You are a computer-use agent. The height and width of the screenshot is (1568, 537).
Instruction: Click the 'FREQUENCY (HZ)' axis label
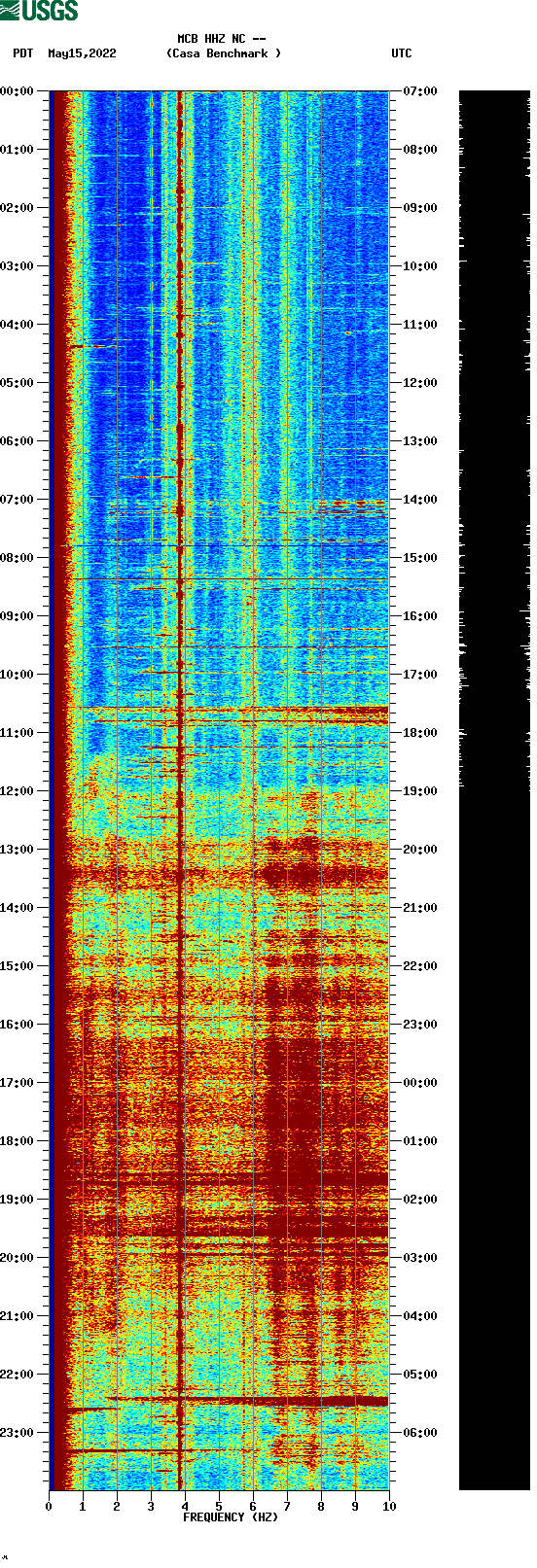pyautogui.click(x=231, y=1516)
